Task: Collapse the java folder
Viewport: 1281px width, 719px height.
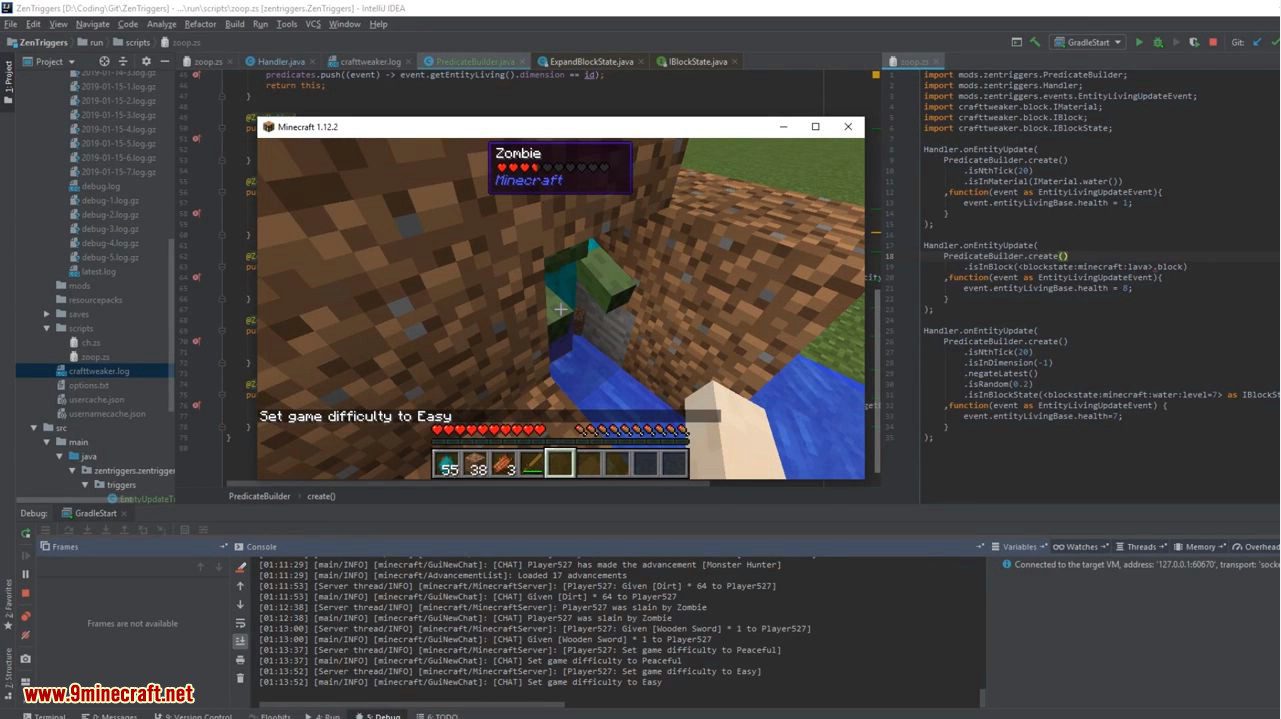Action: point(58,456)
